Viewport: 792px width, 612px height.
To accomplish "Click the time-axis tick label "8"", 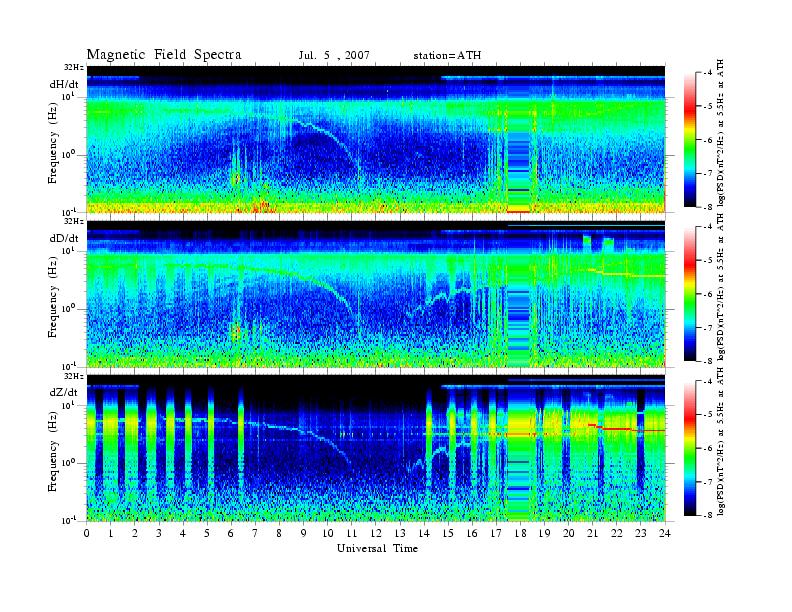I will [x=279, y=533].
